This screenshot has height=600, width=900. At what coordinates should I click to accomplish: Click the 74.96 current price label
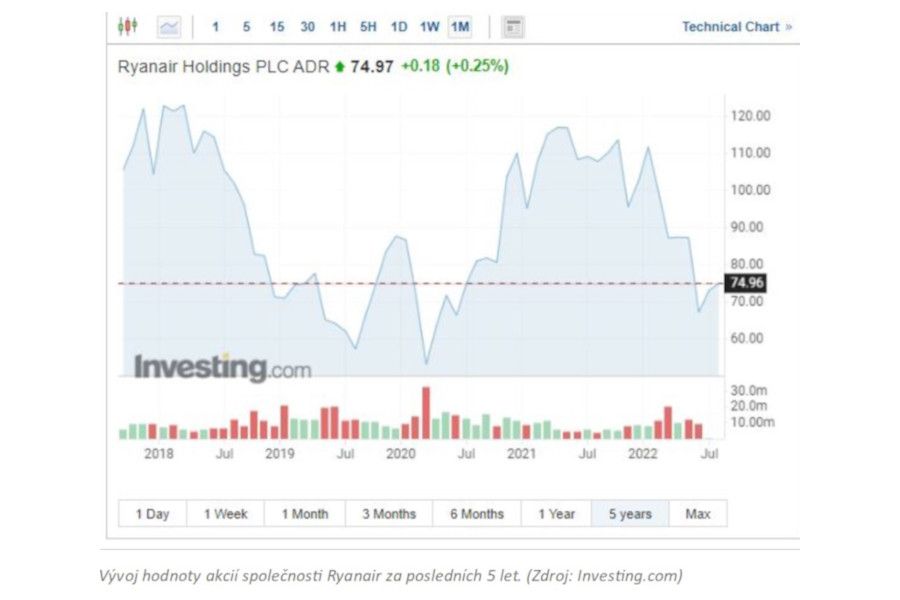(745, 283)
